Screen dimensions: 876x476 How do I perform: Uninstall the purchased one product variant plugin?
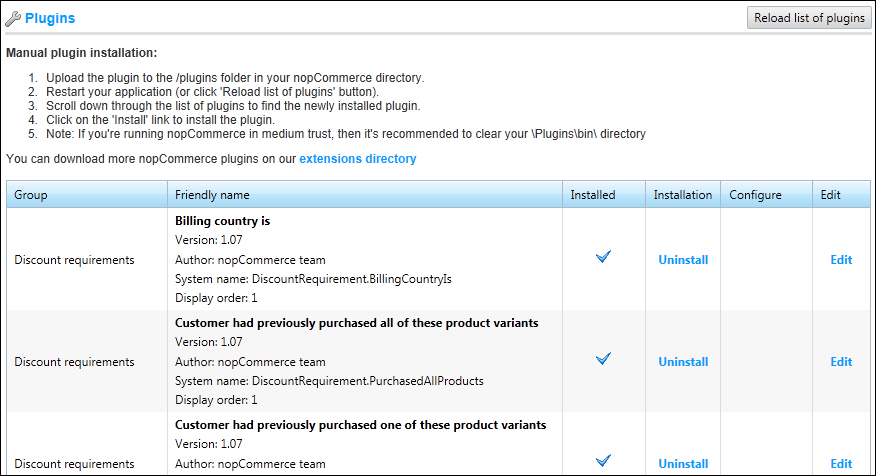[683, 464]
